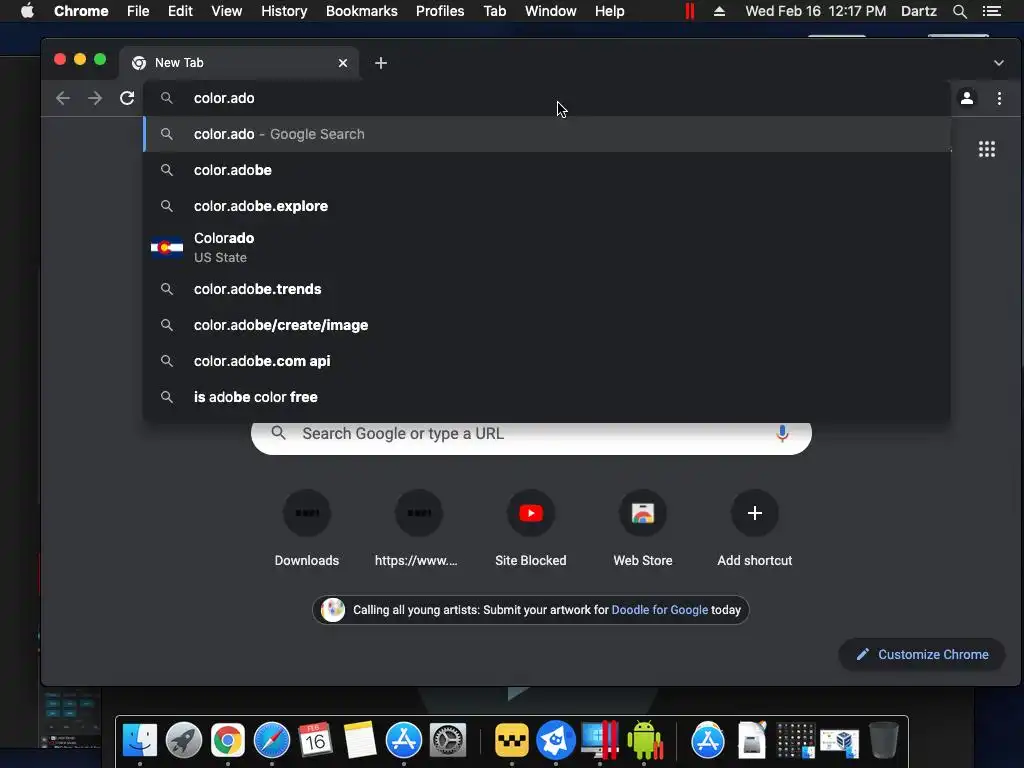Select the Colorado US State suggestion

point(547,248)
